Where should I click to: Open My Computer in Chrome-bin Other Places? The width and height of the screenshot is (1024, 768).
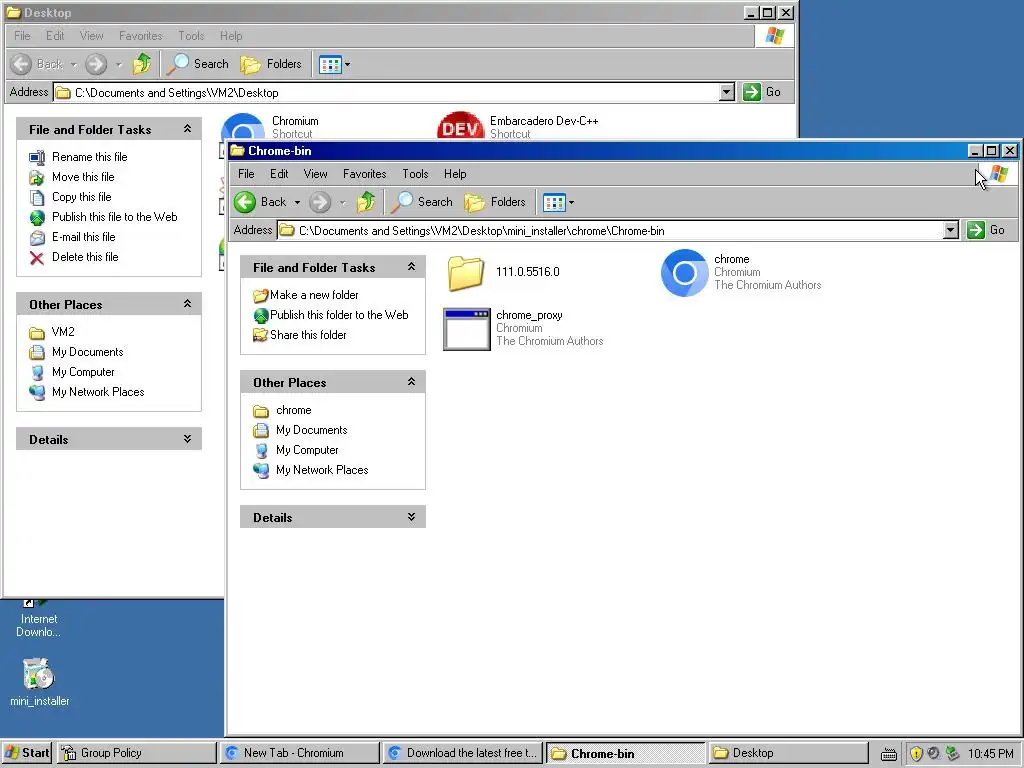click(307, 450)
